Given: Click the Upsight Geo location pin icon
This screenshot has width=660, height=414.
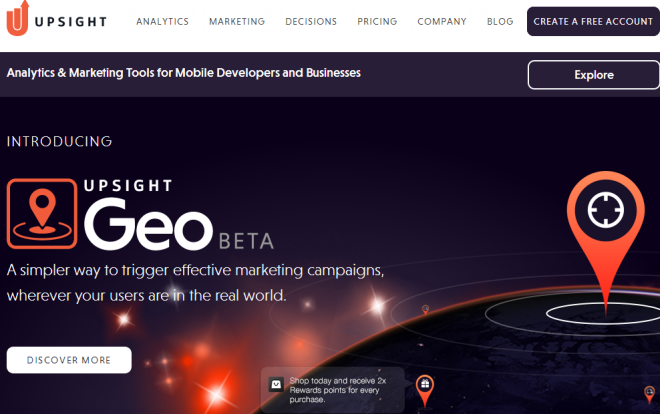Looking at the screenshot, I should click(42, 214).
